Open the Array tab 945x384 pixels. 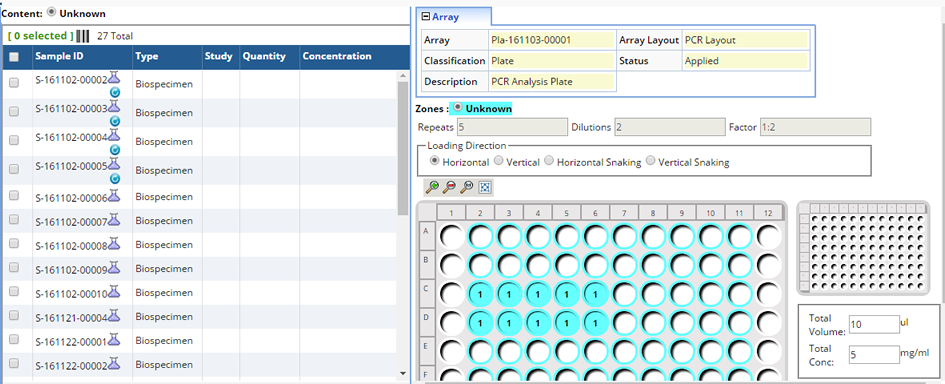(x=455, y=17)
